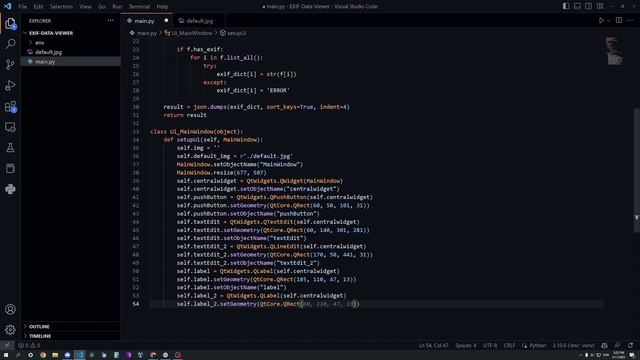Fold the class Ui_MainWindow line 33
Screen dimensions: 640x360
click(x=145, y=131)
